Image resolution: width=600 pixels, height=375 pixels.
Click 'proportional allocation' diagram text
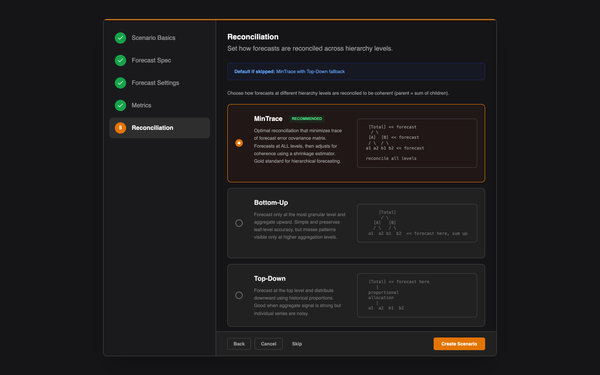pyautogui.click(x=383, y=295)
